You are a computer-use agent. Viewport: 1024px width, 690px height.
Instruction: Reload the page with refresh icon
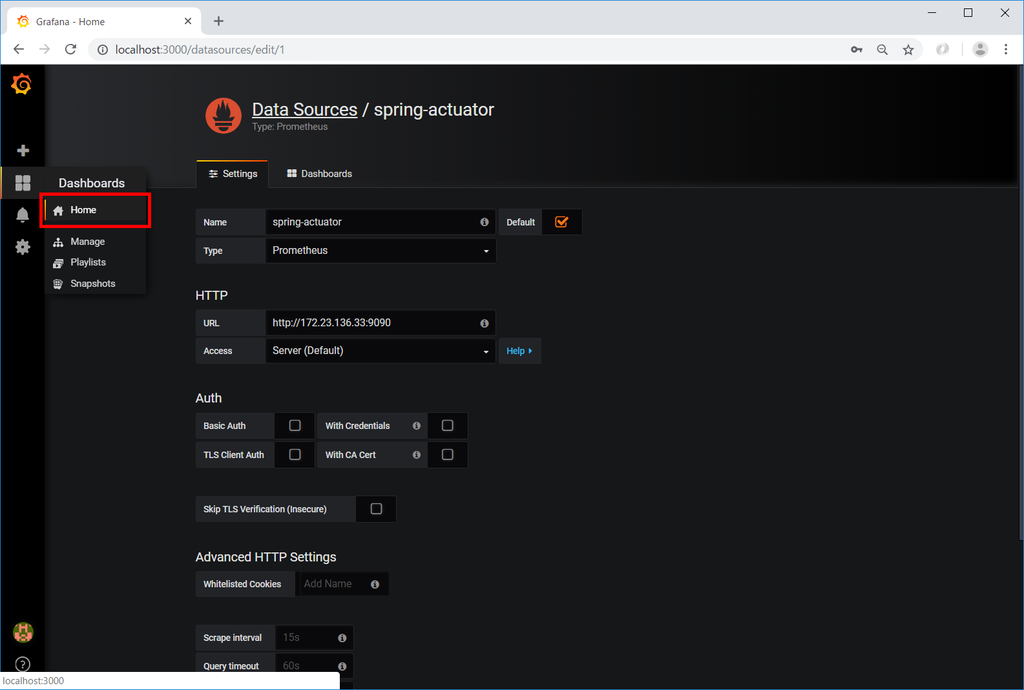click(x=71, y=50)
